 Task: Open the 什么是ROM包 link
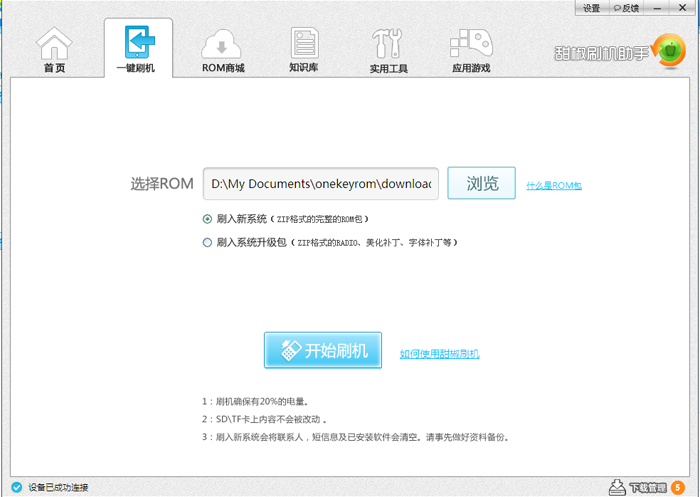[x=554, y=186]
